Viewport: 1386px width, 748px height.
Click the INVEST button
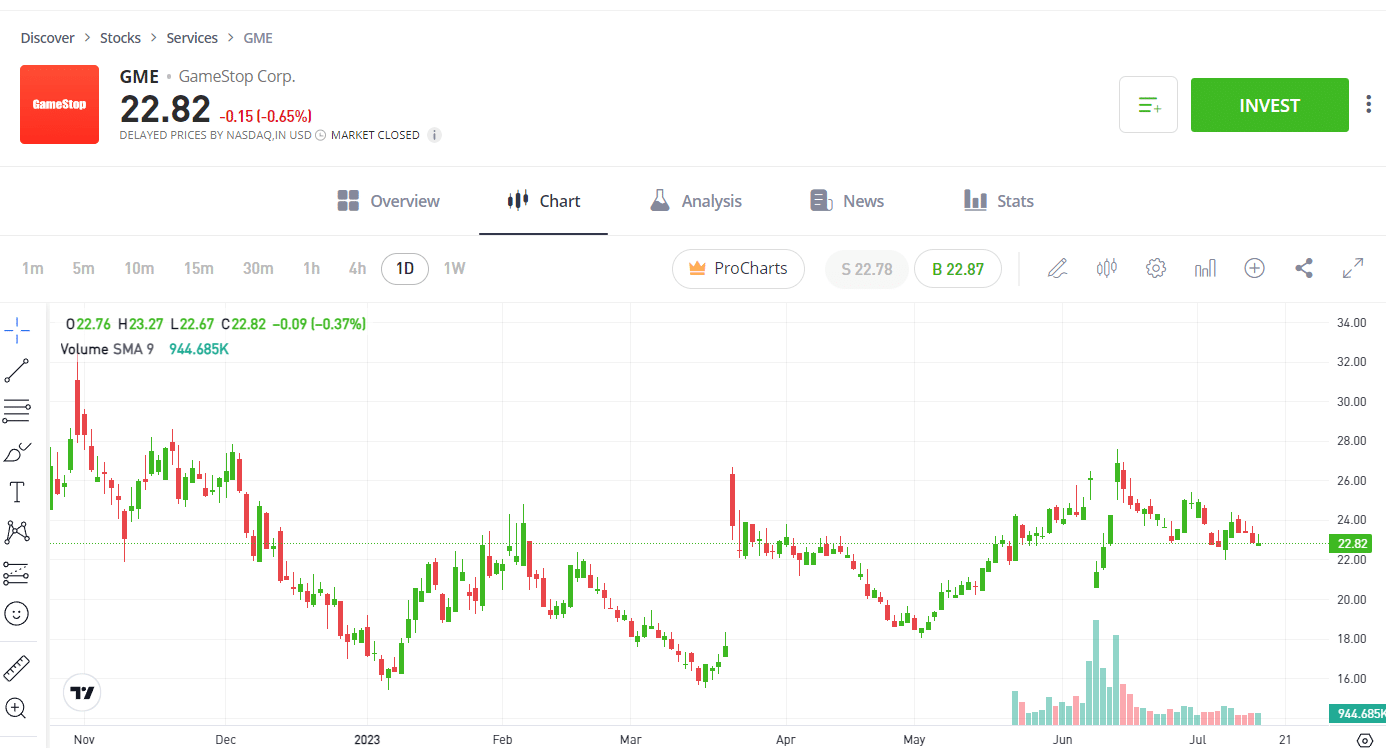pyautogui.click(x=1269, y=105)
